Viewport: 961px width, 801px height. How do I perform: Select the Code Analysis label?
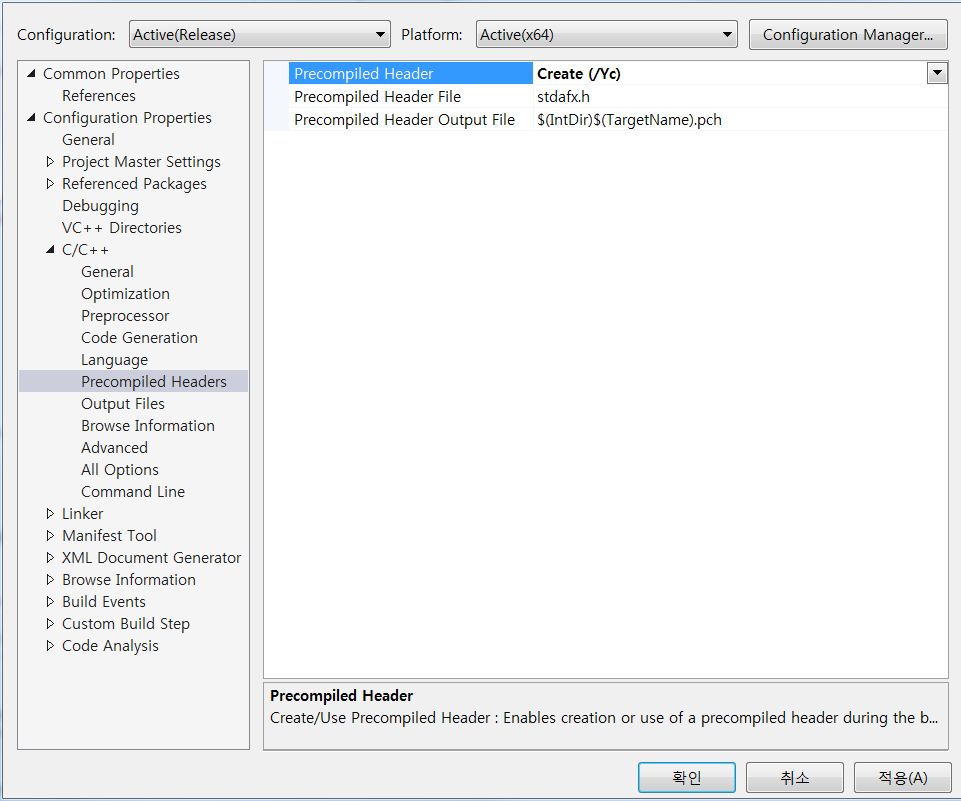pos(110,646)
